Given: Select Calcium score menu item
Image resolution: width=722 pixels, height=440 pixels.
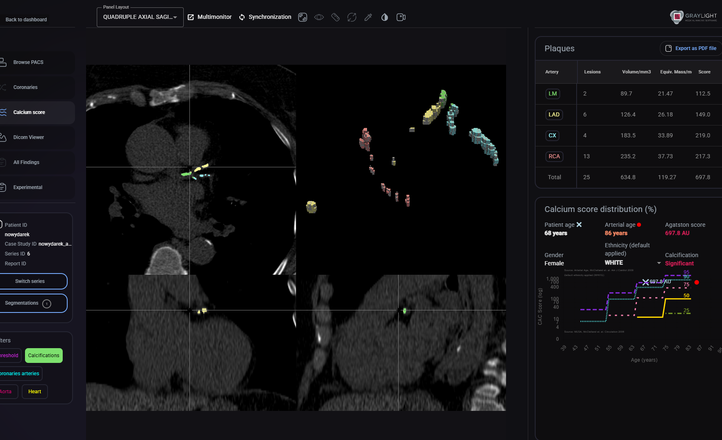Looking at the screenshot, I should tap(37, 112).
